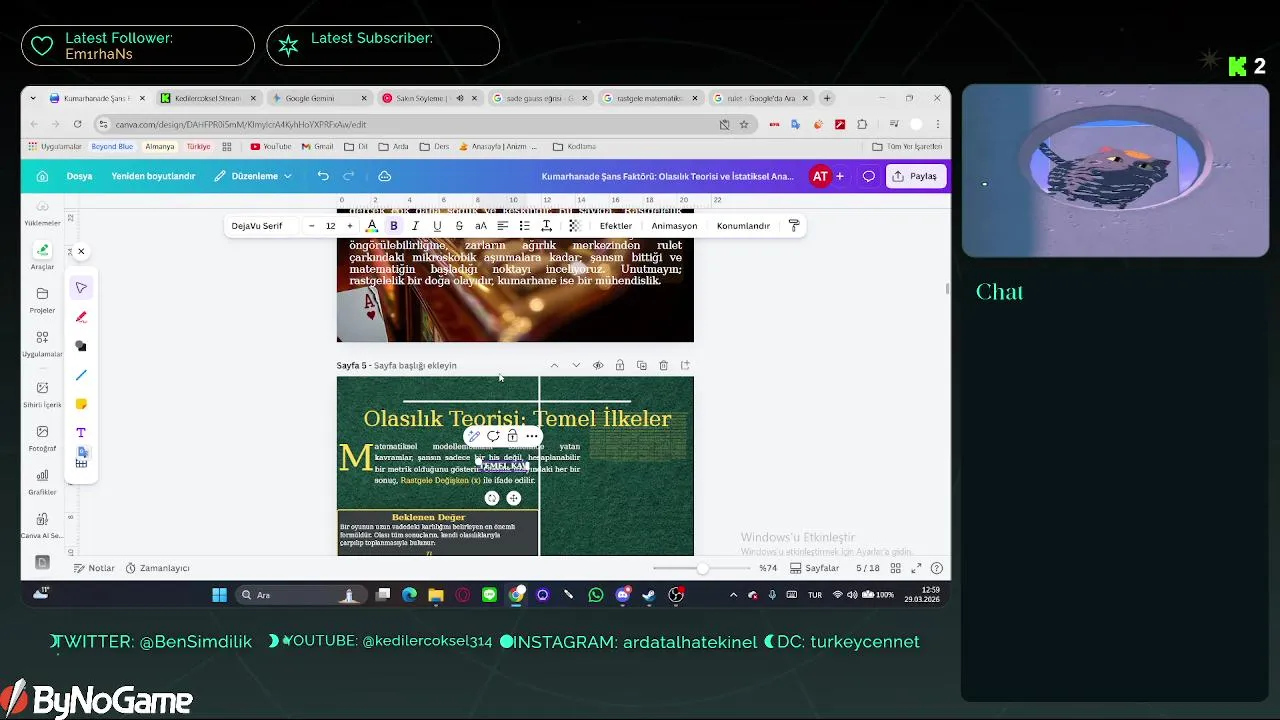Check cloud save status icon

(x=384, y=176)
